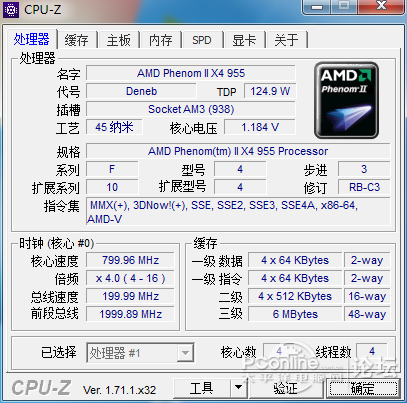Image resolution: width=407 pixels, height=403 pixels.
Task: Minimize the CPU-Z window
Action: (317, 6)
